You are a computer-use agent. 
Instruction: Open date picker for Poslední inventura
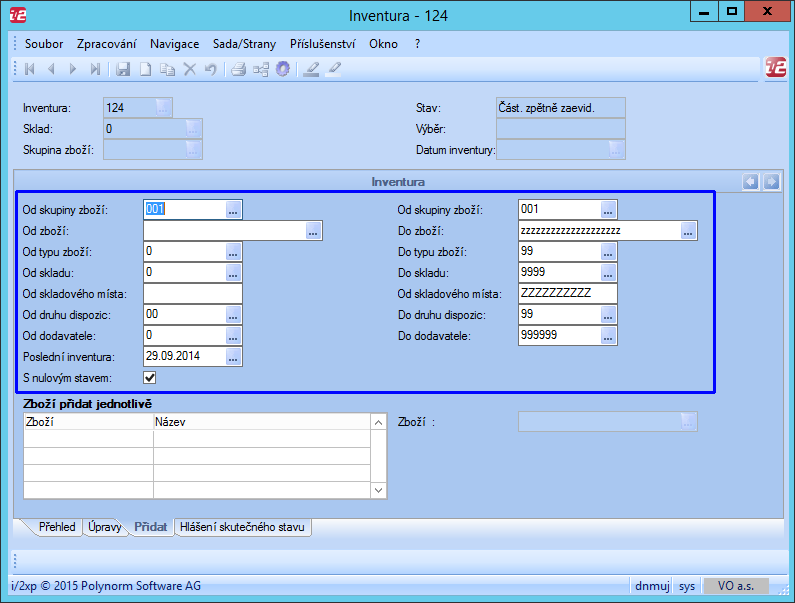point(233,357)
